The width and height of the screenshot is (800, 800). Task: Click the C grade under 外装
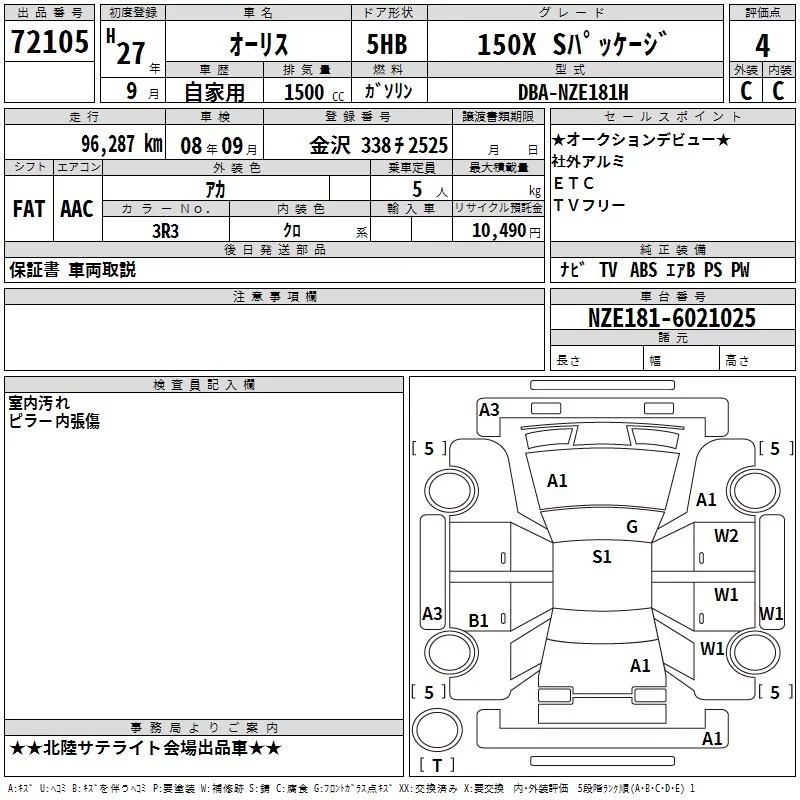pos(746,91)
